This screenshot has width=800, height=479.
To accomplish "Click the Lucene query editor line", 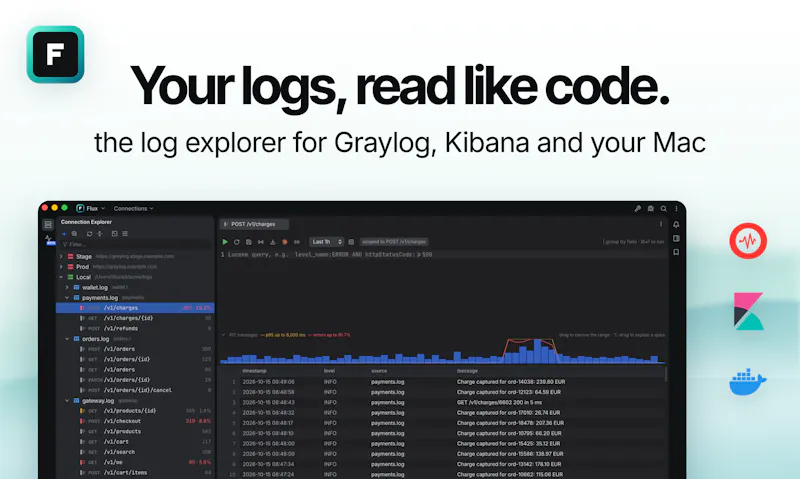I will click(443, 255).
